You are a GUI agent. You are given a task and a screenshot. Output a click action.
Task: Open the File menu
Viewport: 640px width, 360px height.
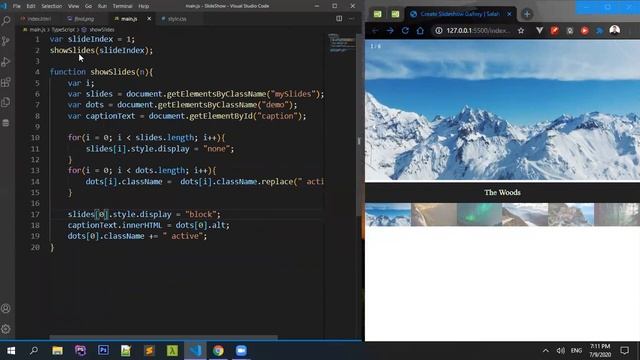(16, 6)
